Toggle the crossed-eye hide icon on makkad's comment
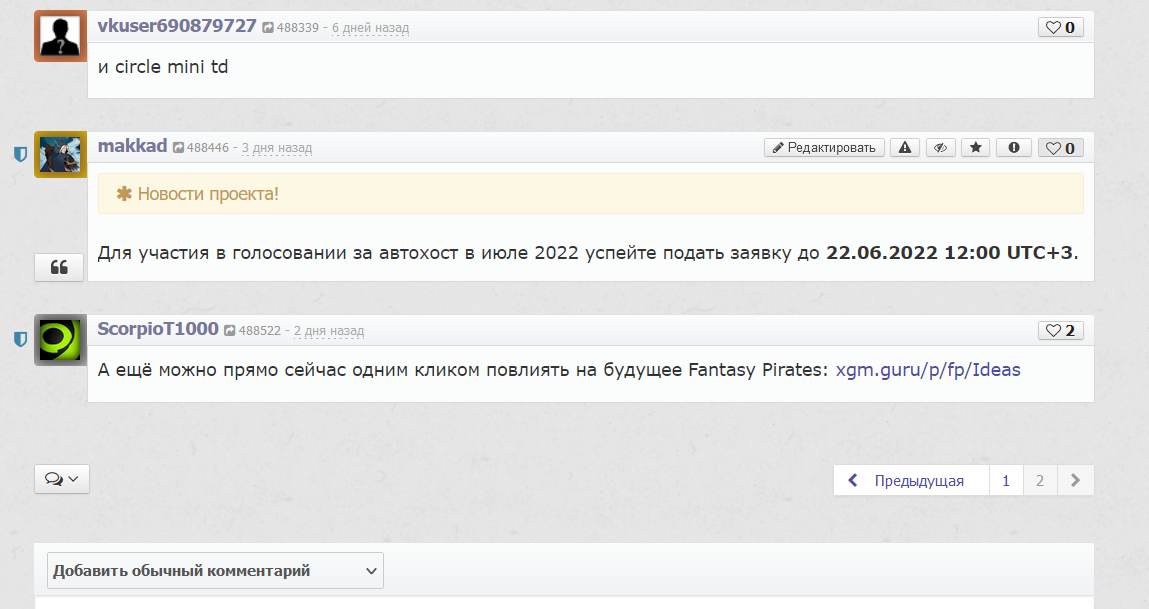Screen dimensions: 1149x609 pyautogui.click(x=940, y=147)
